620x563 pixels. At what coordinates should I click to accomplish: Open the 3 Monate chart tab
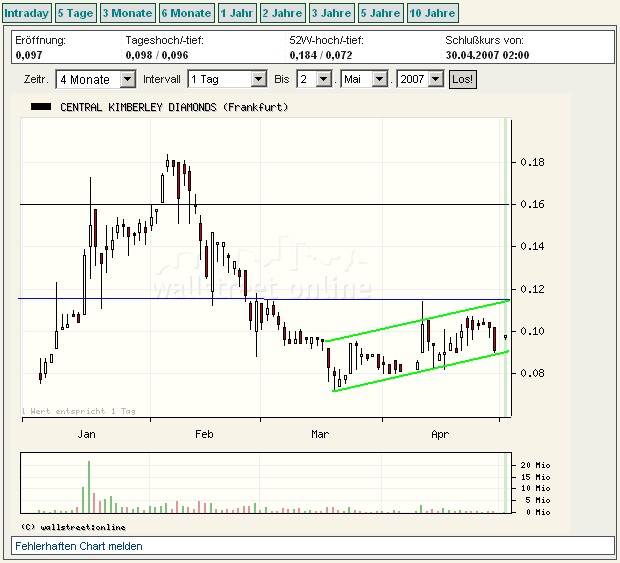click(x=128, y=13)
